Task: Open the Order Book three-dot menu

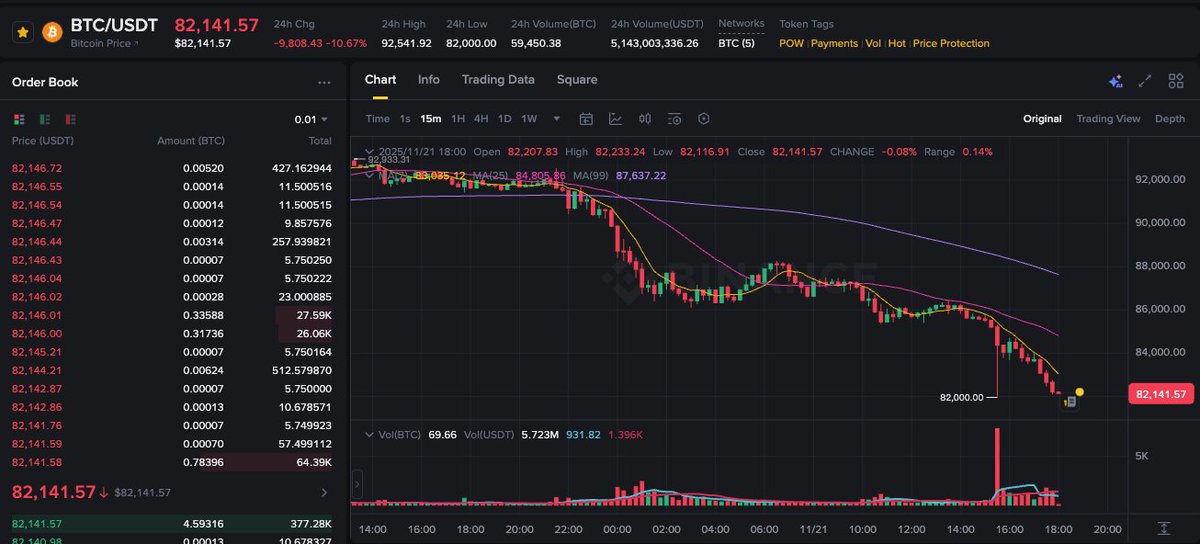Action: pos(324,83)
